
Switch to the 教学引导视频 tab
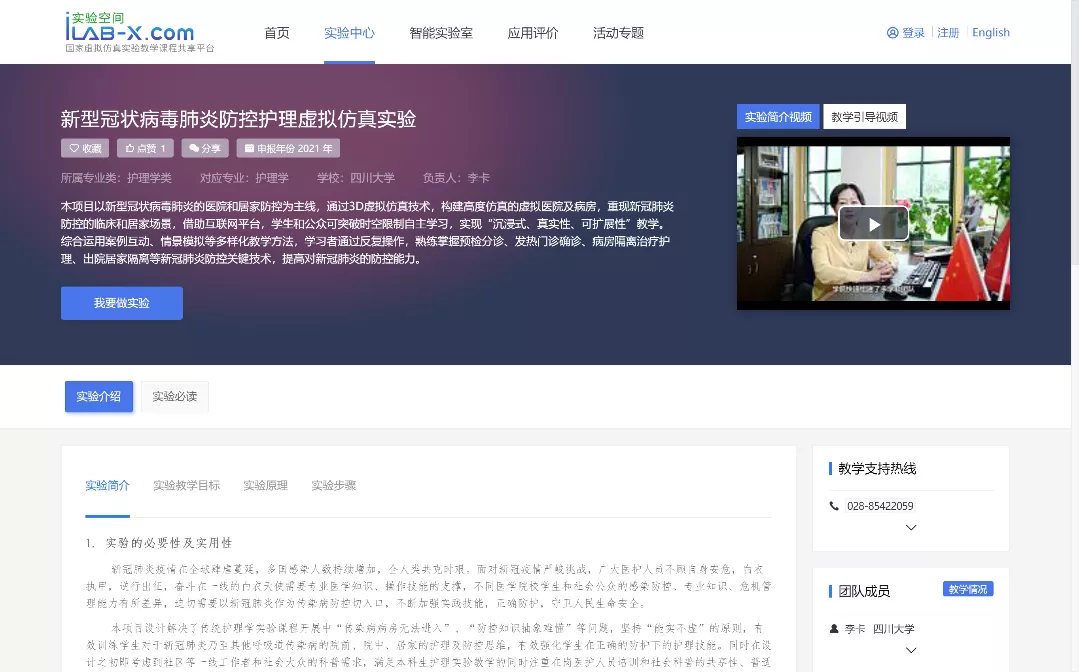tap(864, 117)
